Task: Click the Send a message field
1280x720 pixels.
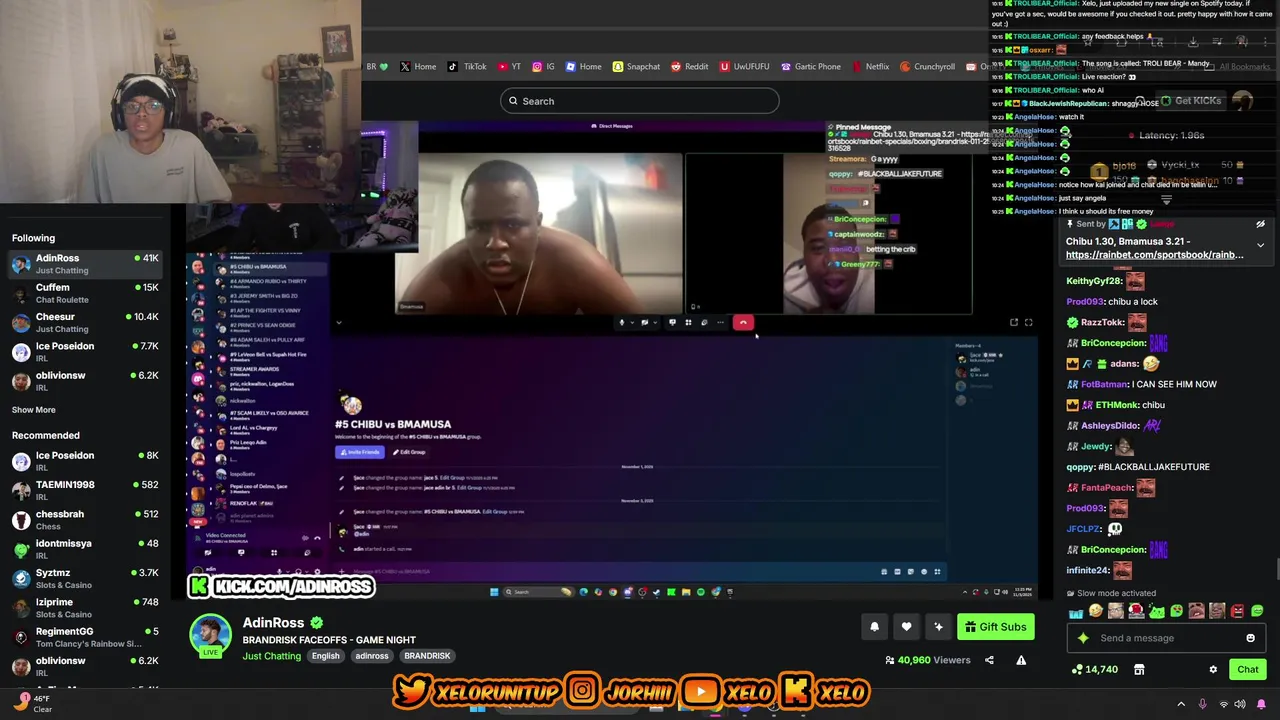Action: pos(1167,638)
